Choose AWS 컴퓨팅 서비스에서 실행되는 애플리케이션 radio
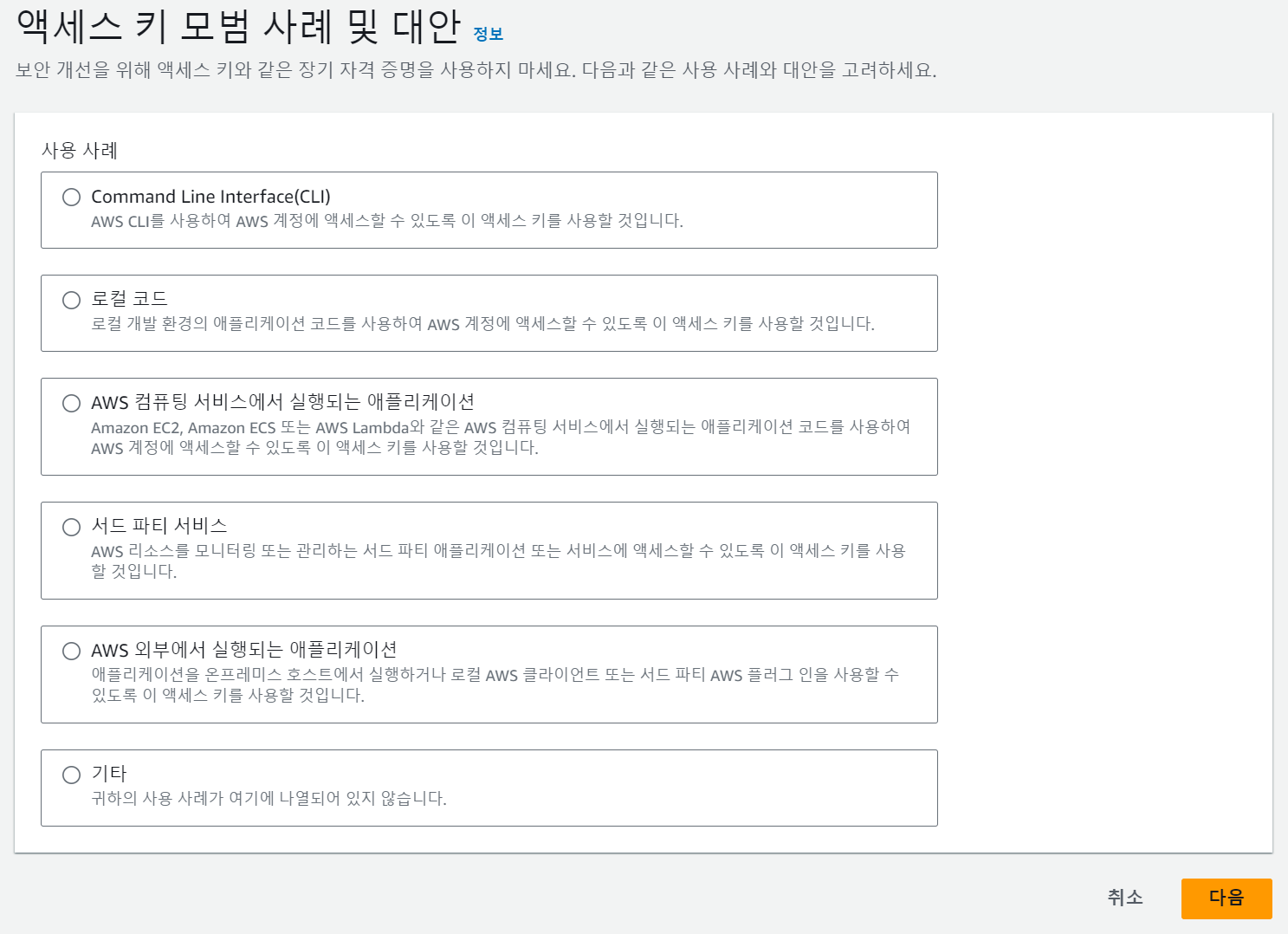 [x=71, y=403]
